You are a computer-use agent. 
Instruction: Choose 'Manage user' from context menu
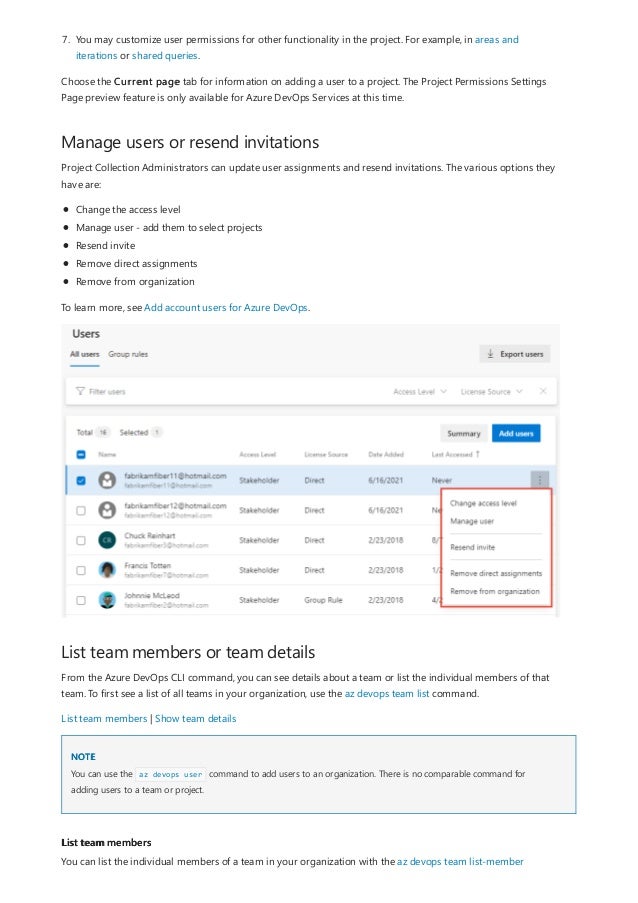point(472,521)
